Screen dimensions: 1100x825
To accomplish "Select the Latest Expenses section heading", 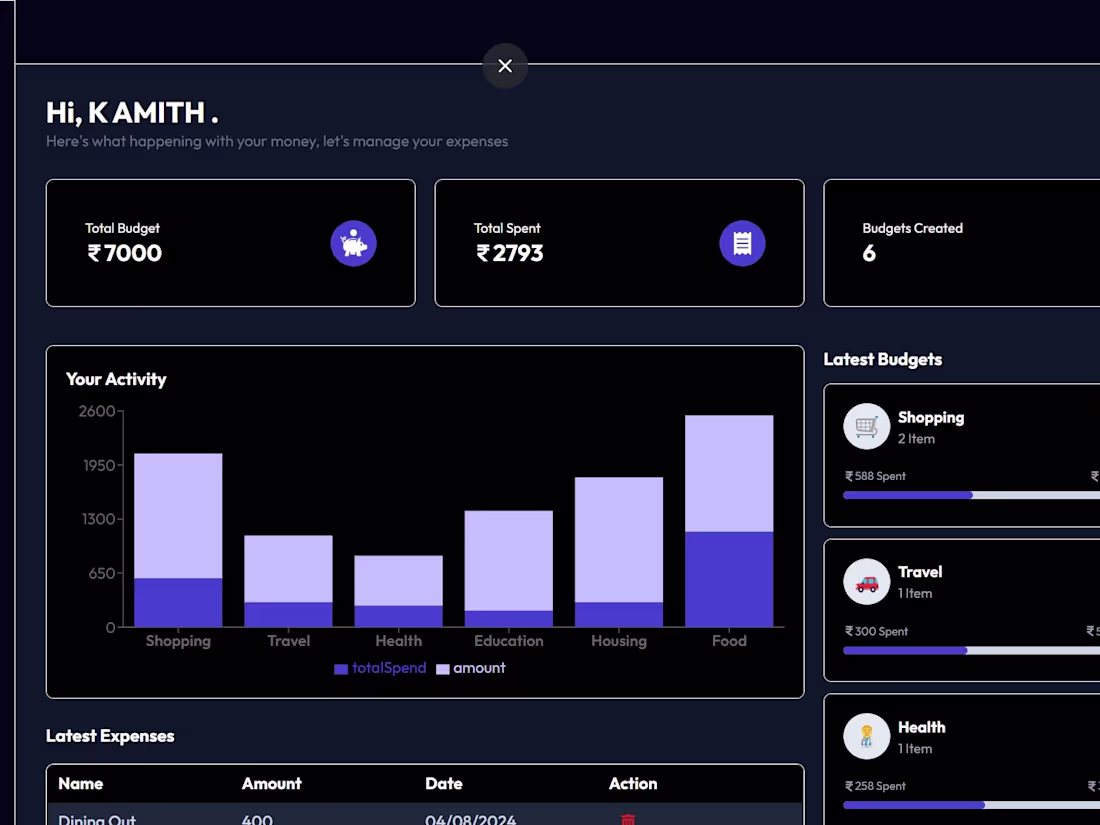I will click(110, 736).
